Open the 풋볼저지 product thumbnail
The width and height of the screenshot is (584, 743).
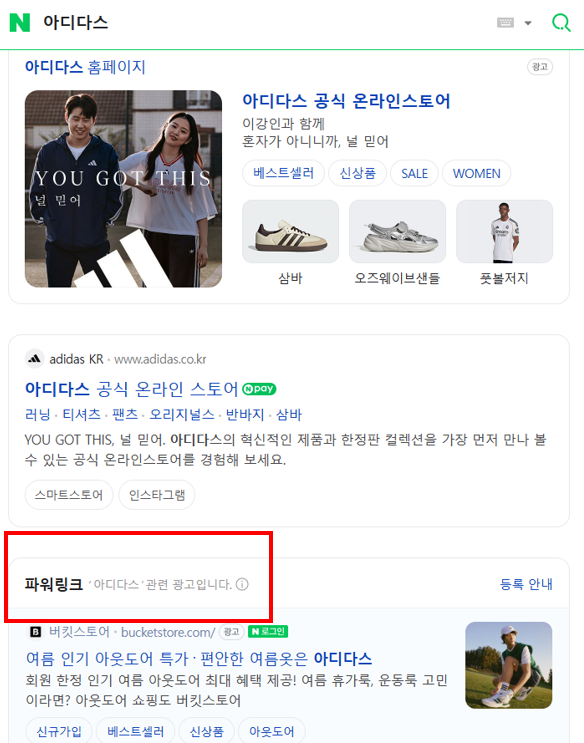[504, 232]
